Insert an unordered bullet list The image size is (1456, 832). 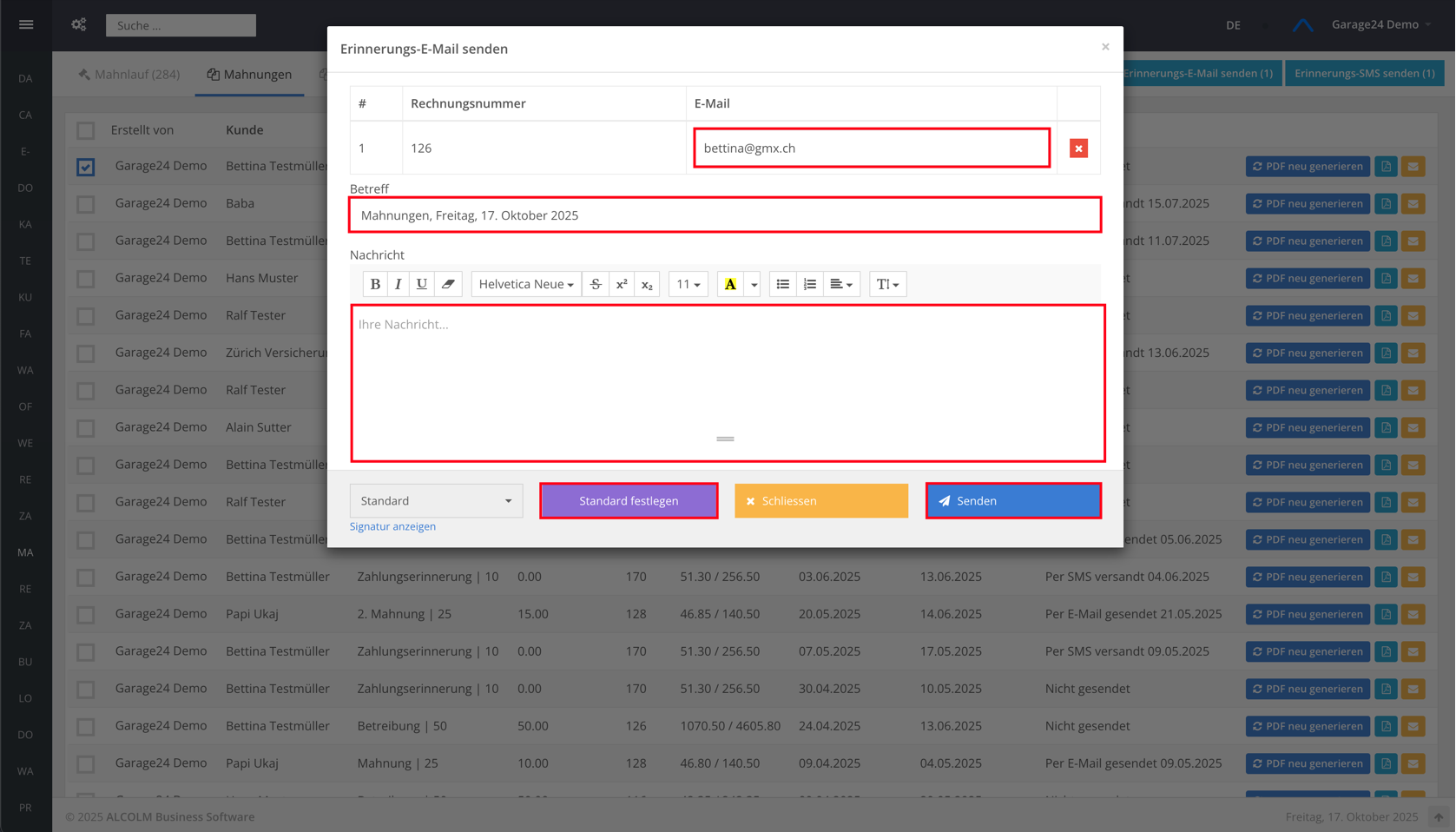(x=782, y=284)
